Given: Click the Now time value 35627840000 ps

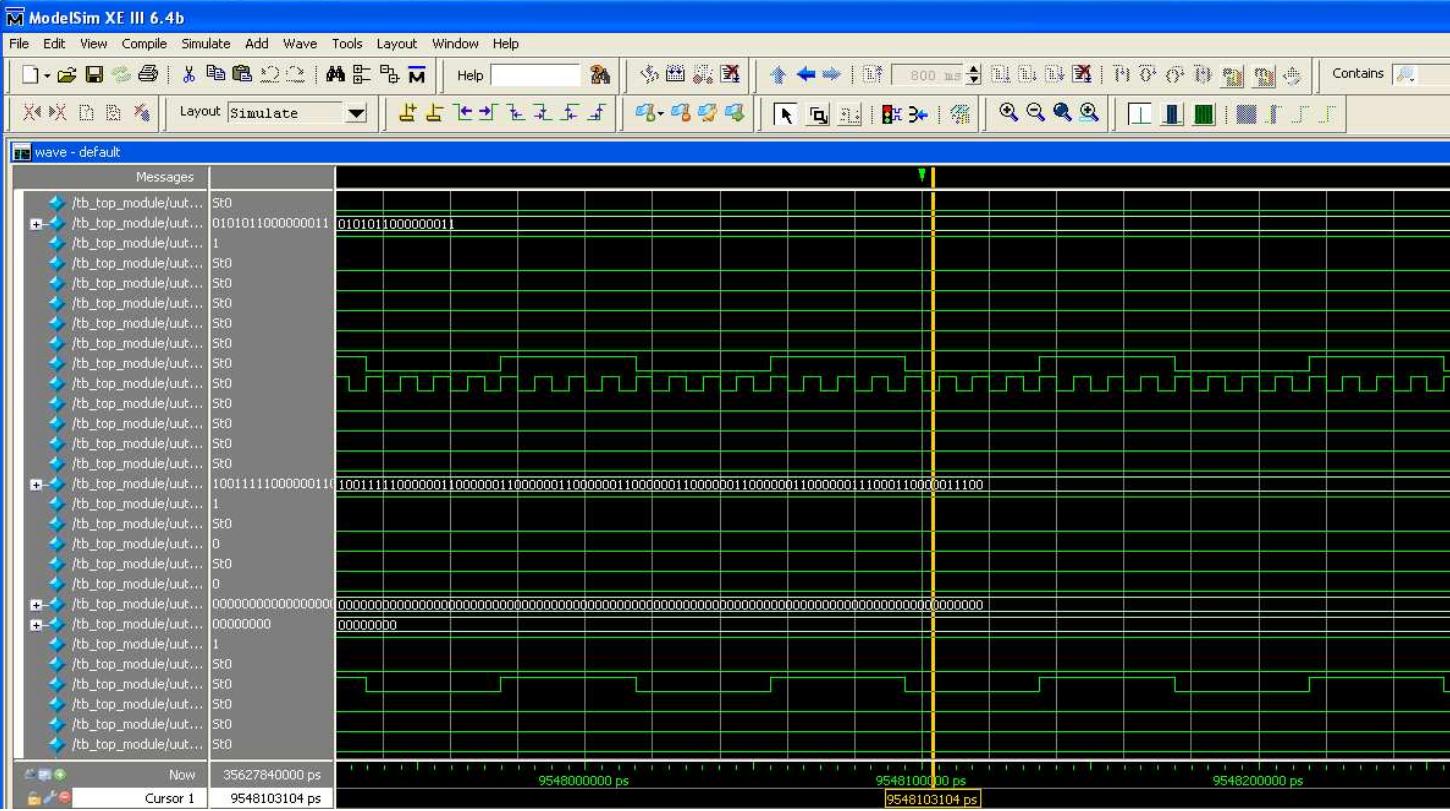Looking at the screenshot, I should coord(271,775).
